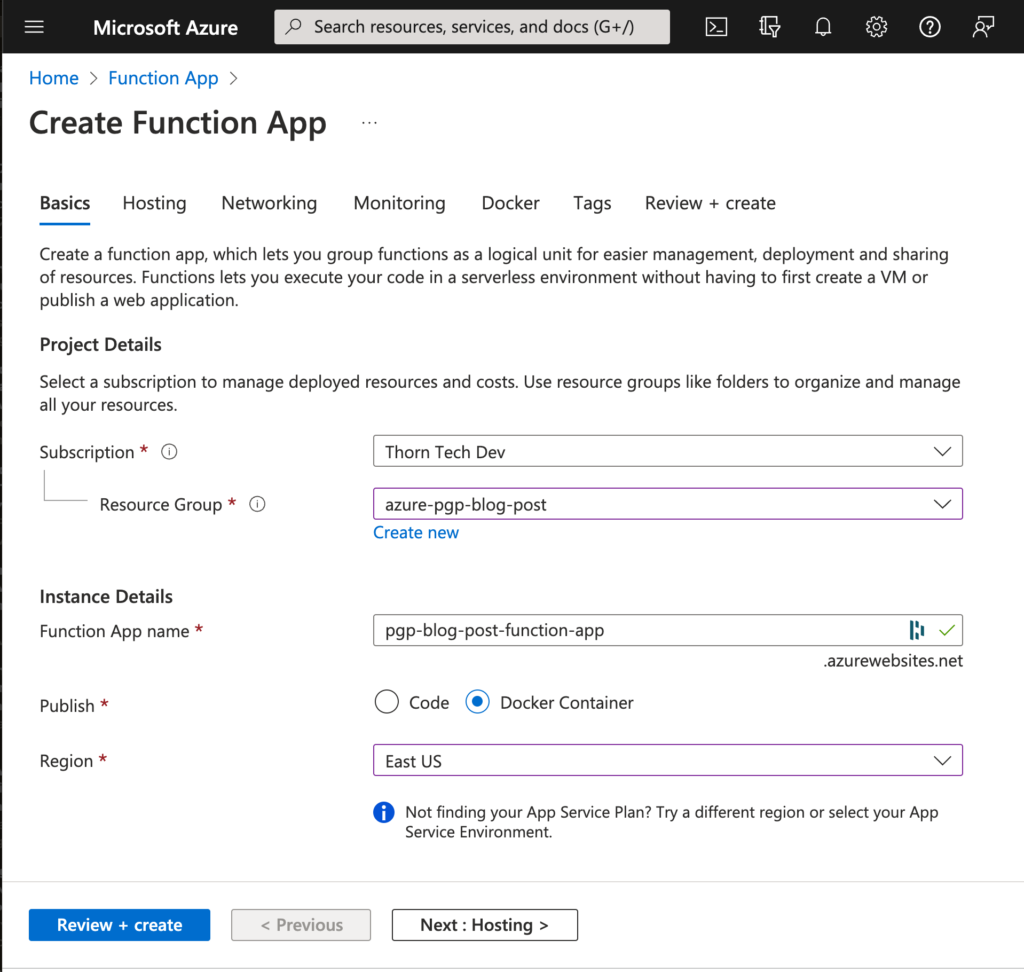1024x972 pixels.
Task: Click Subscription info icon
Action: pos(169,451)
